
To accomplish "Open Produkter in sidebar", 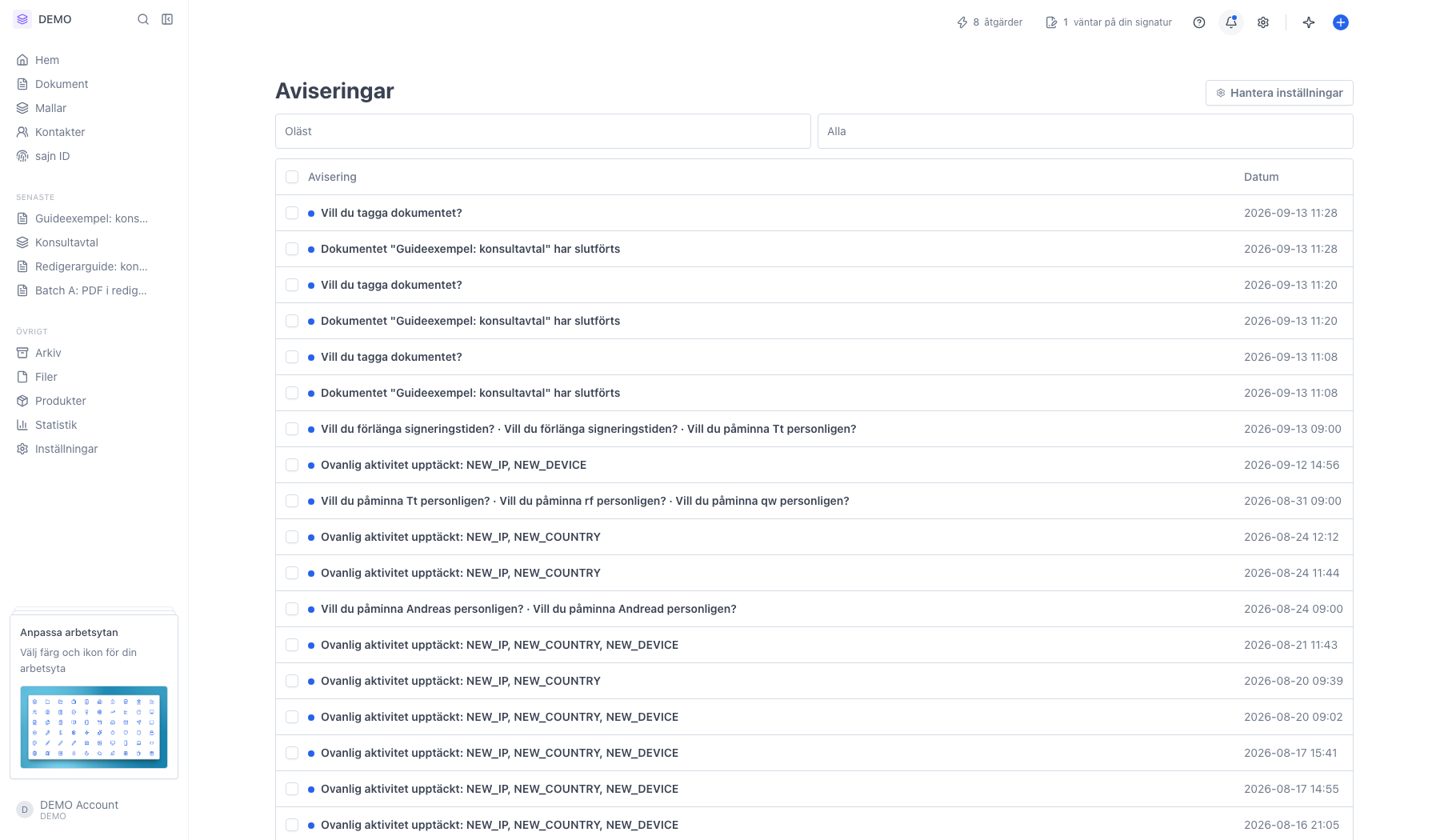I will 94,401.
